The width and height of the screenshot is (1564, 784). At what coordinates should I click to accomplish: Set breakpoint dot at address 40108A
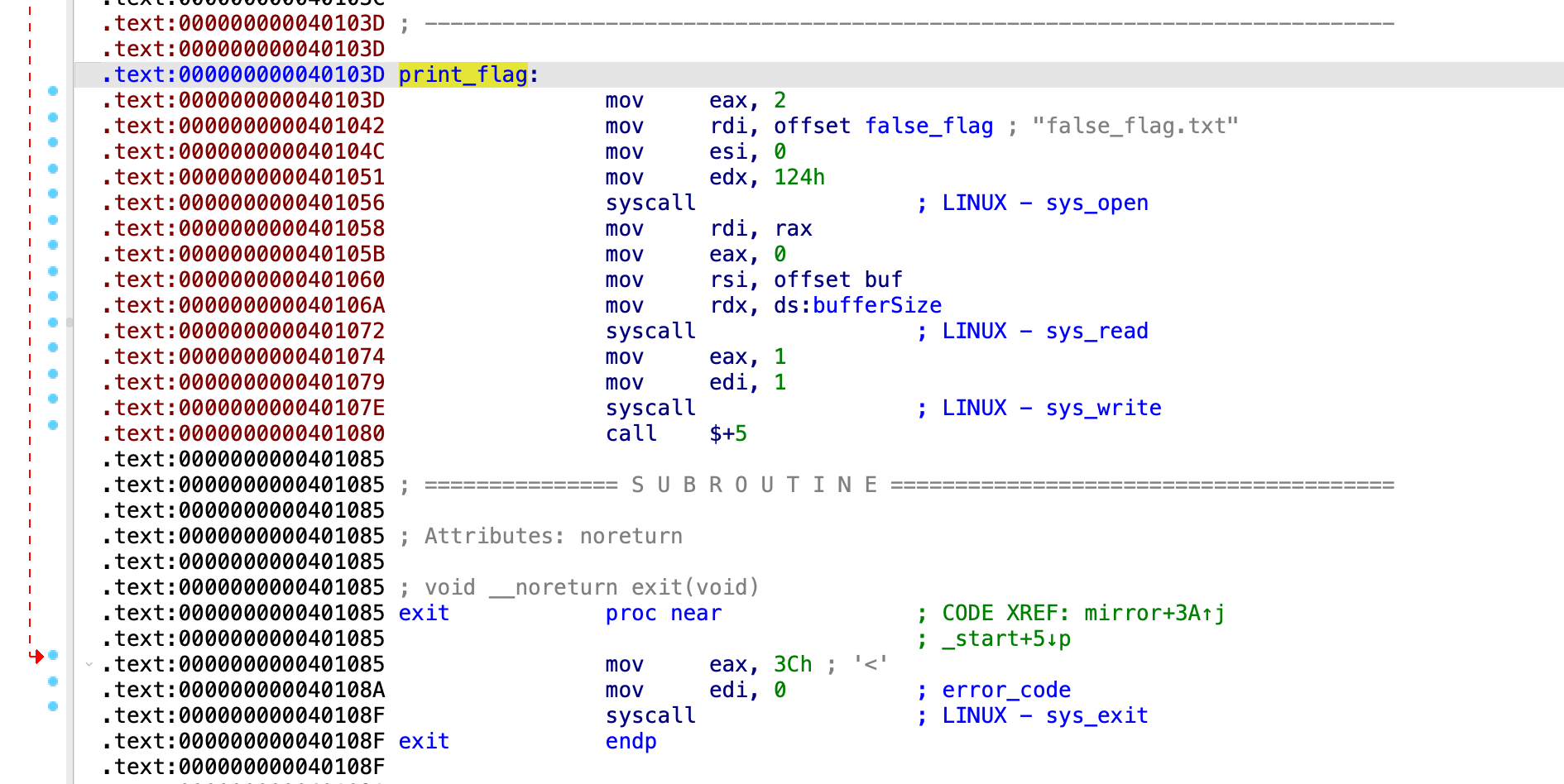(x=53, y=681)
